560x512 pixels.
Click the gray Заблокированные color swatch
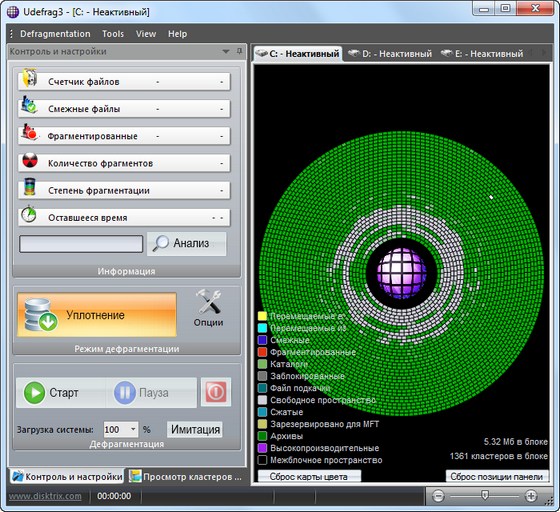tap(262, 376)
